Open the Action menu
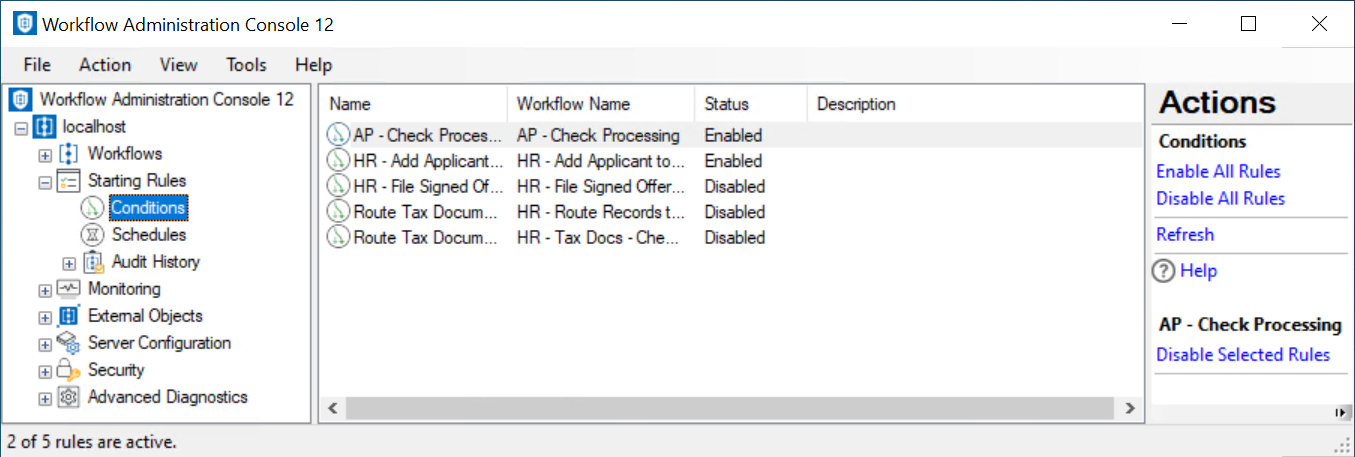Viewport: 1355px width, 457px height. point(105,65)
